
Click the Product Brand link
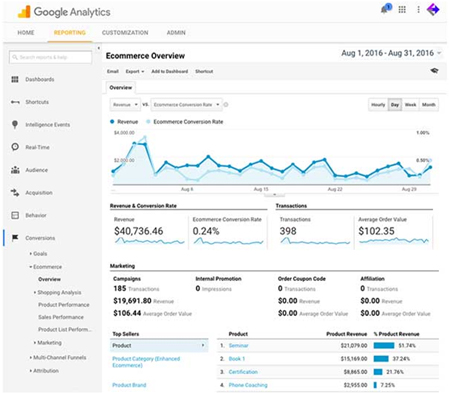coord(129,385)
